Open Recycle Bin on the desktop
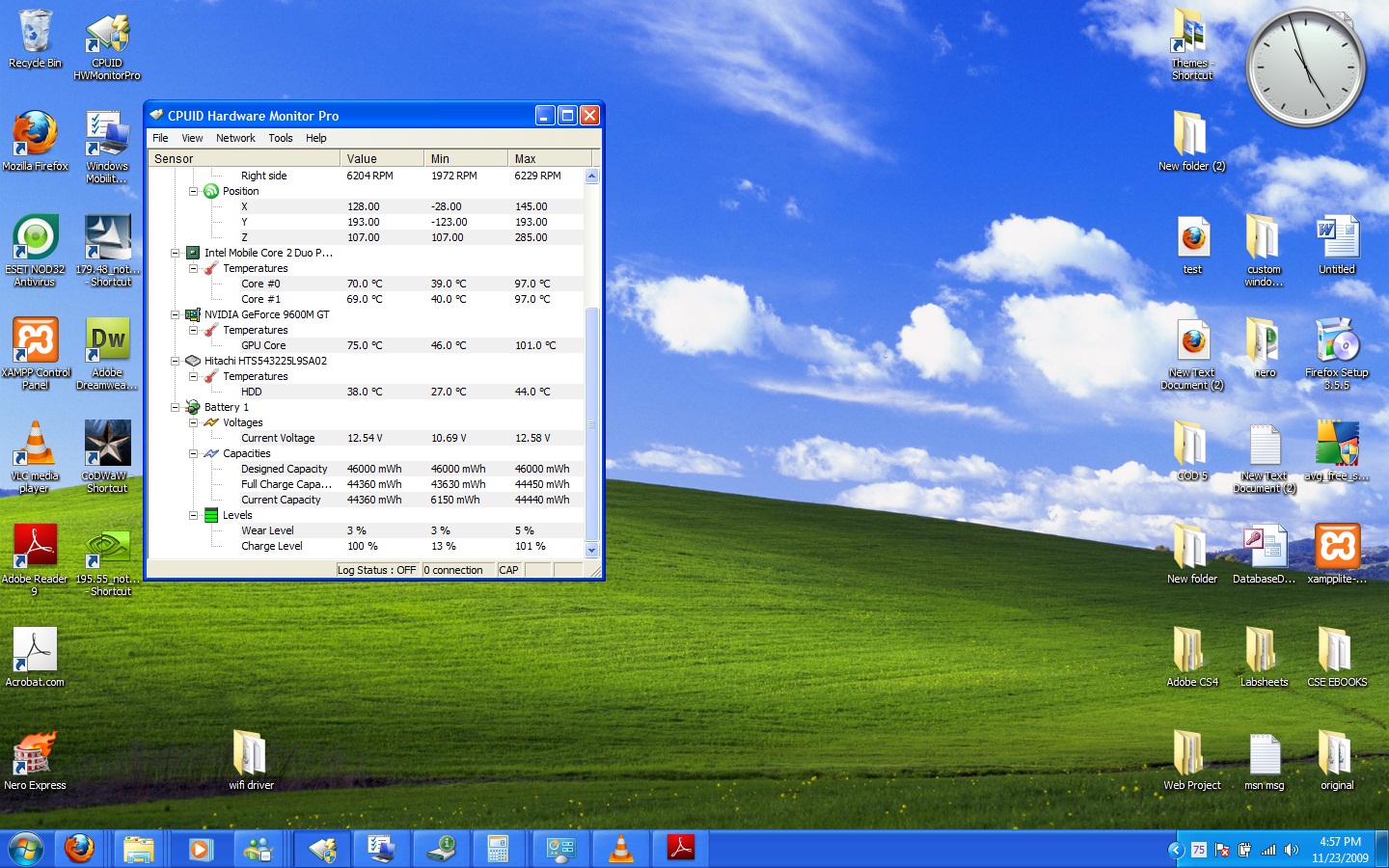 tap(35, 40)
